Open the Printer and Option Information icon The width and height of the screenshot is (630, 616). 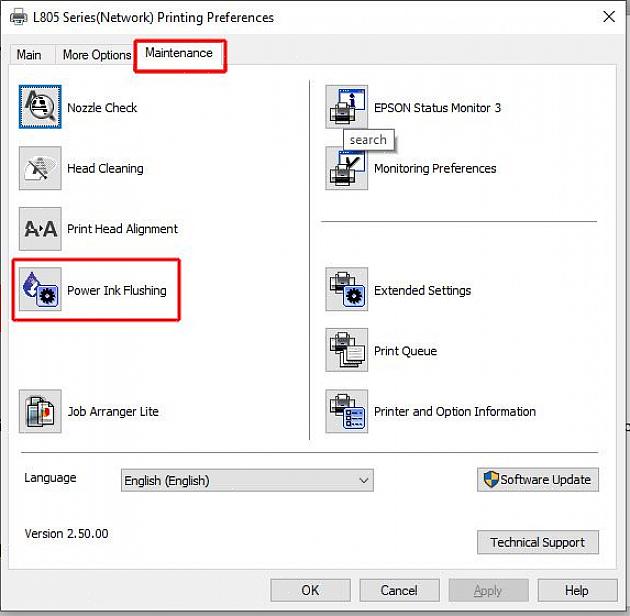[x=346, y=411]
